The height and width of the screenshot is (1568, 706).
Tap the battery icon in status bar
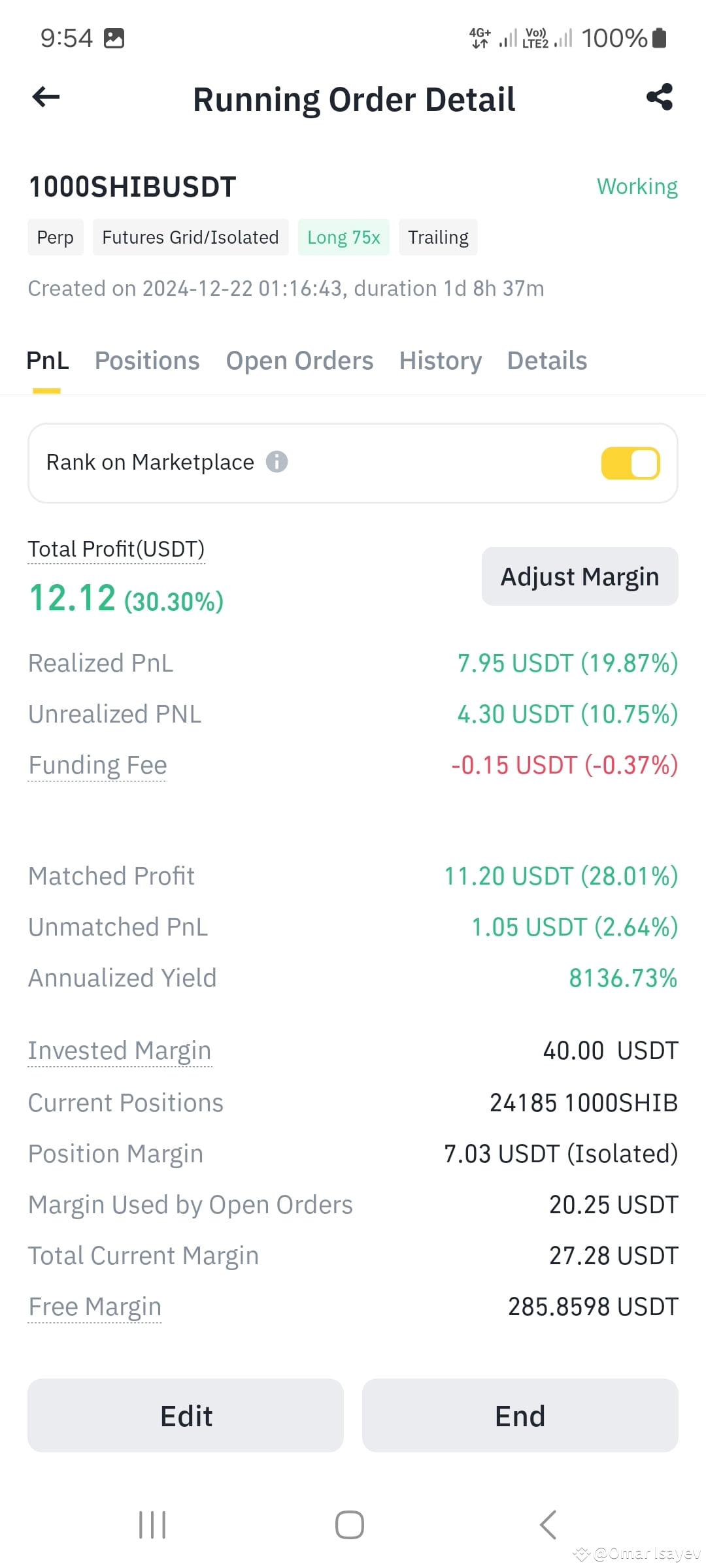click(x=660, y=38)
